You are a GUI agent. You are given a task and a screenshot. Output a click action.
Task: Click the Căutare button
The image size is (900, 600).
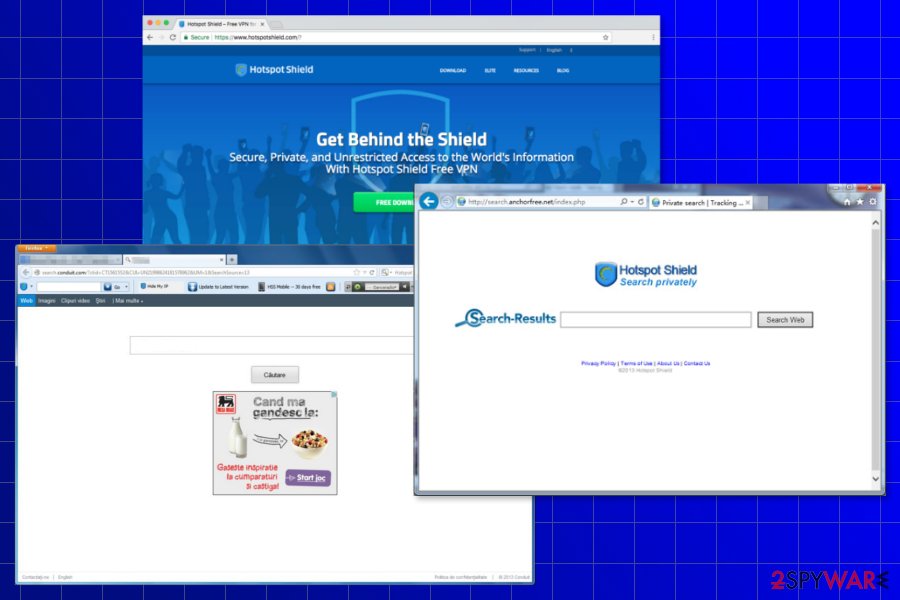[x=275, y=375]
